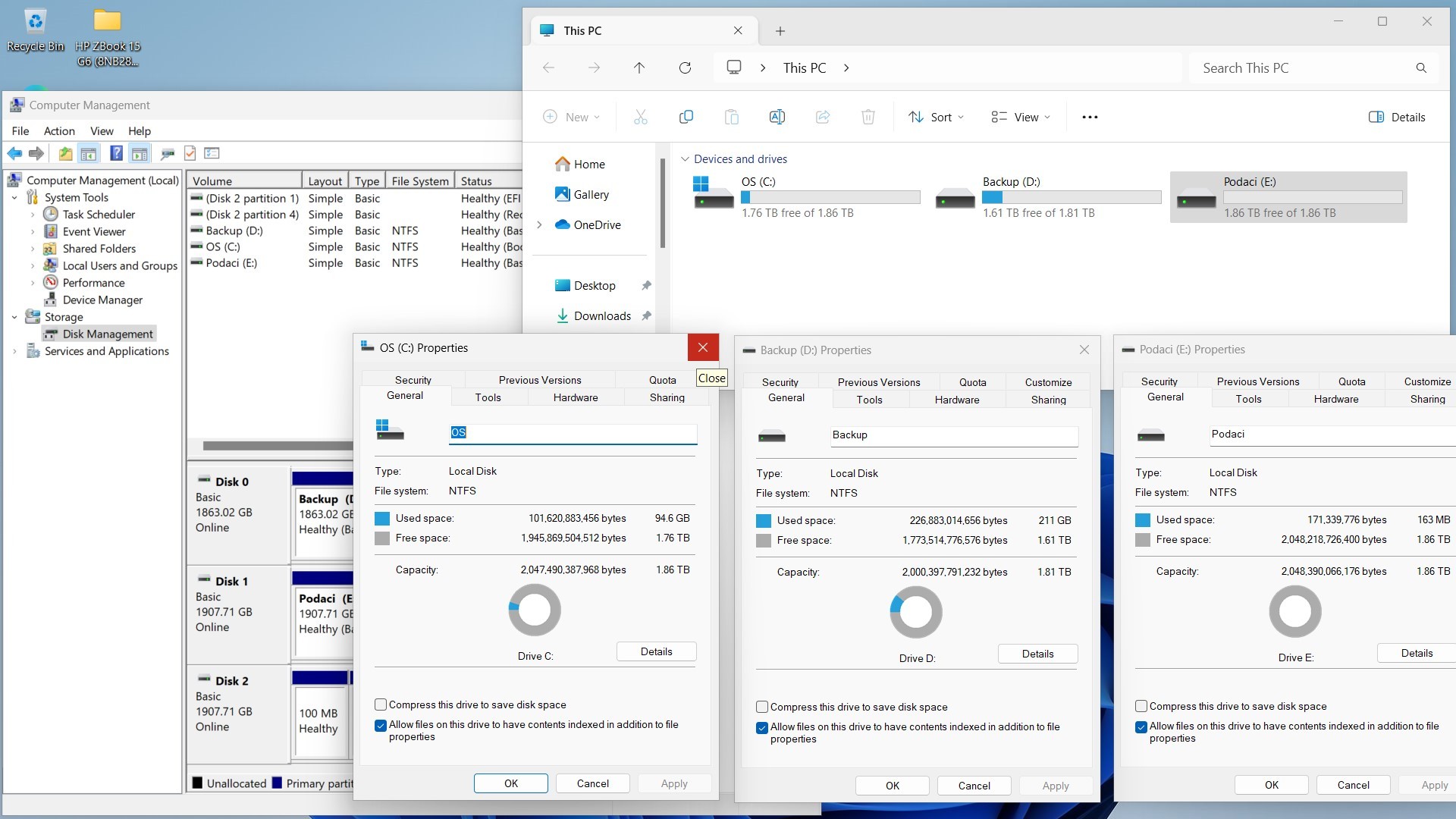Viewport: 1456px width, 819px height.
Task: Click OK in Podaci (E:) Properties
Action: (x=1272, y=785)
